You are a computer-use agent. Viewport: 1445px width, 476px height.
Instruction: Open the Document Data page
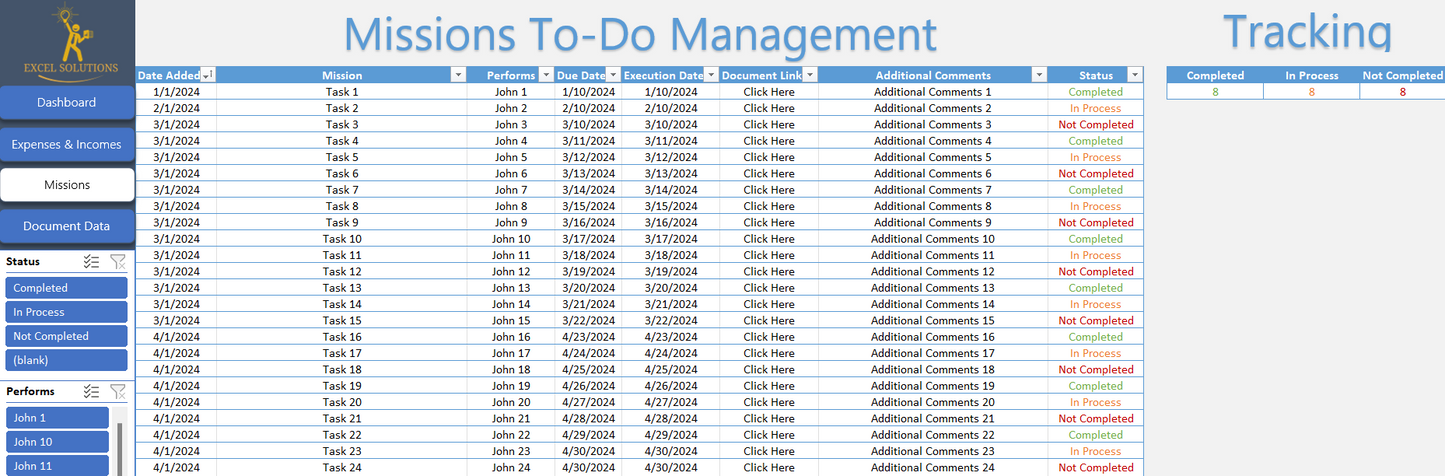67,226
